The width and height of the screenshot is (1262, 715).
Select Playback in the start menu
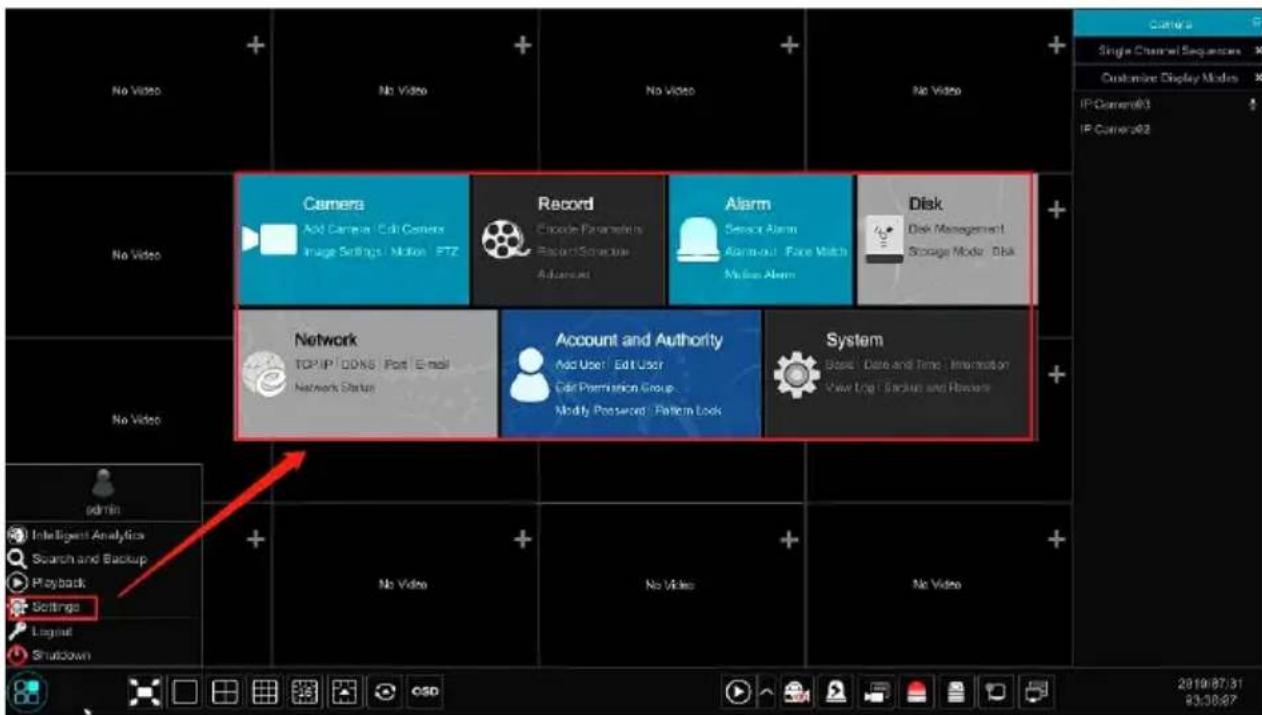click(x=48, y=582)
